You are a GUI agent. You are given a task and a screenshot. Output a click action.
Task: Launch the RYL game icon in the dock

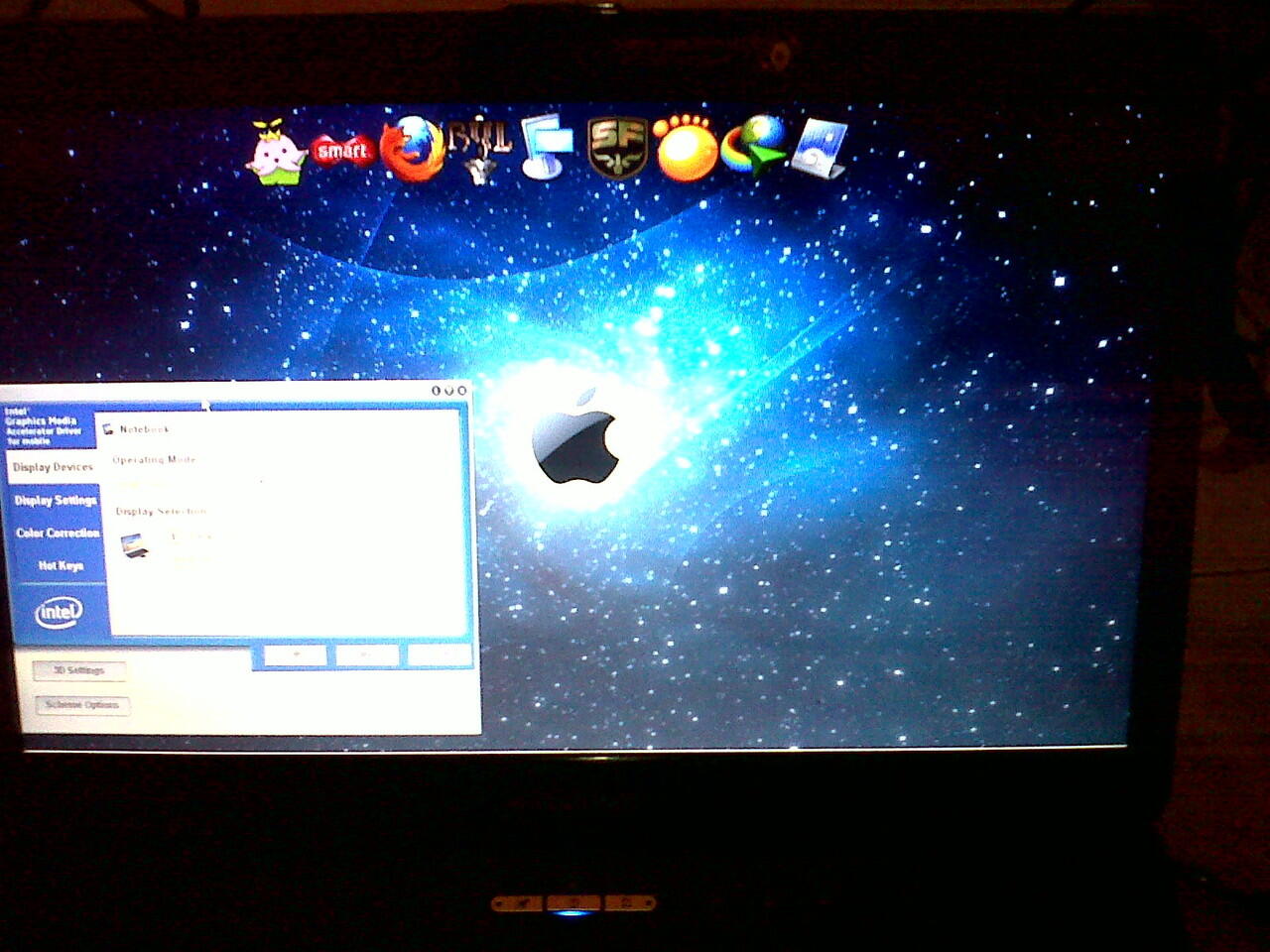(x=480, y=150)
